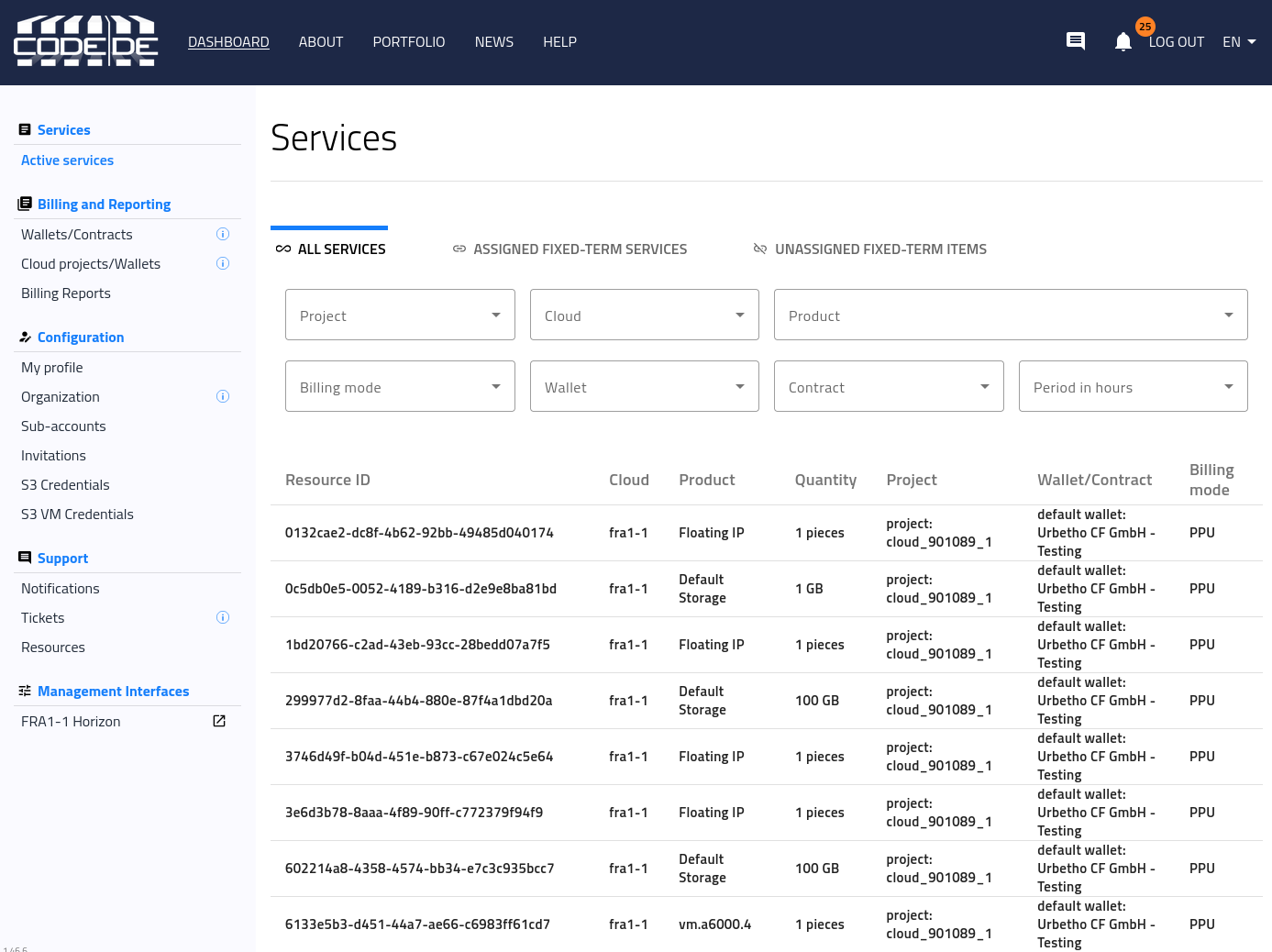Open the chat messages icon
The width and height of the screenshot is (1272, 952).
pyautogui.click(x=1076, y=41)
